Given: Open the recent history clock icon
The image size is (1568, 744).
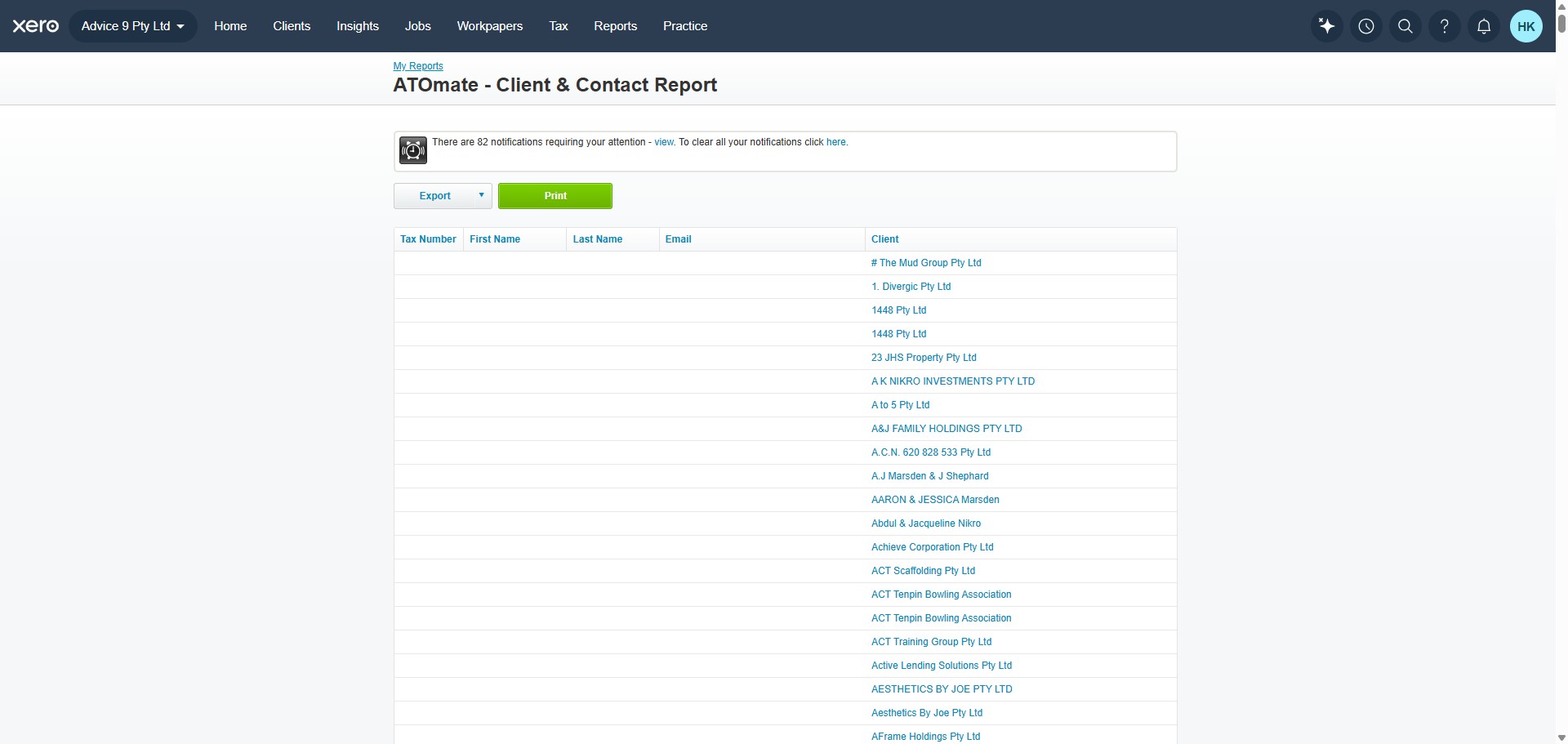Looking at the screenshot, I should [1366, 26].
